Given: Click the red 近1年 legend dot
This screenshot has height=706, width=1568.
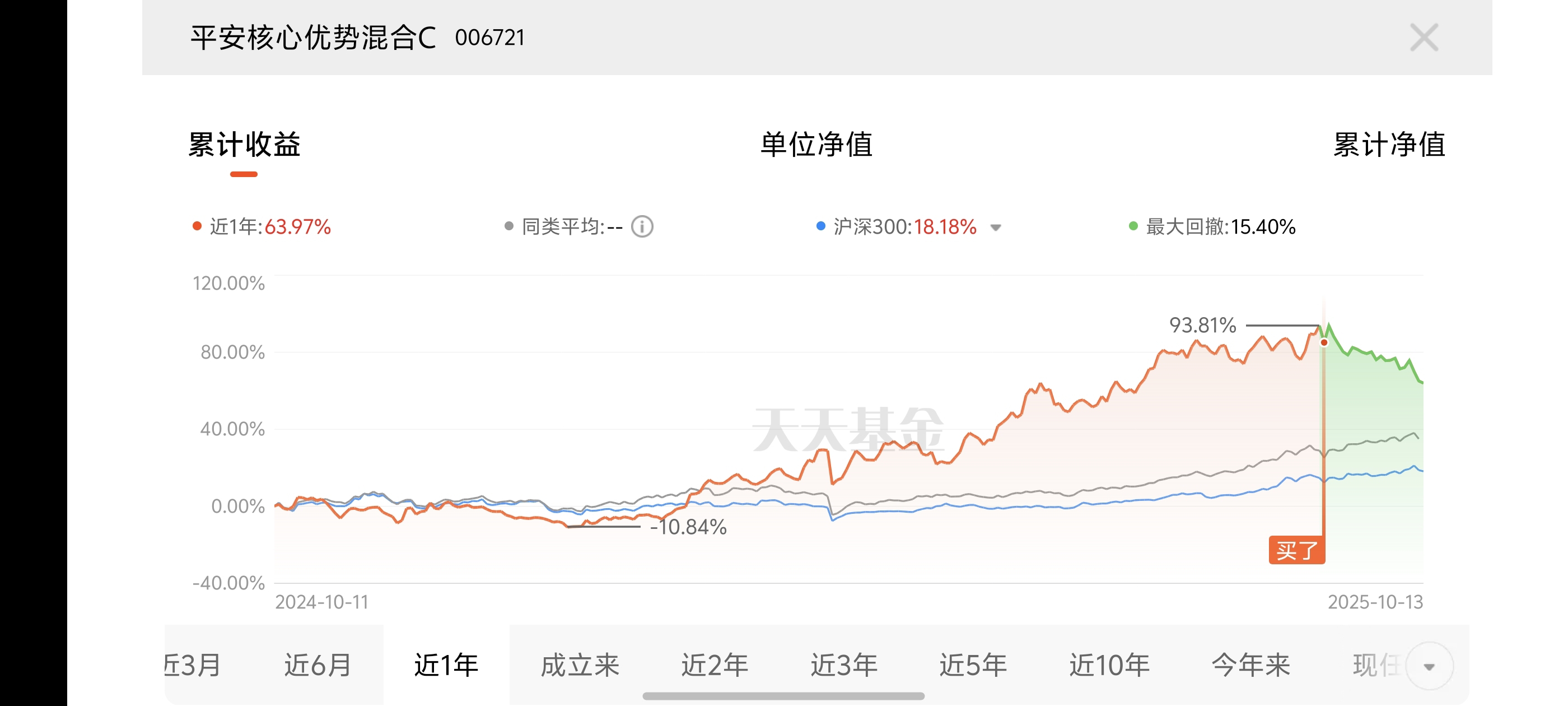Looking at the screenshot, I should (x=197, y=226).
